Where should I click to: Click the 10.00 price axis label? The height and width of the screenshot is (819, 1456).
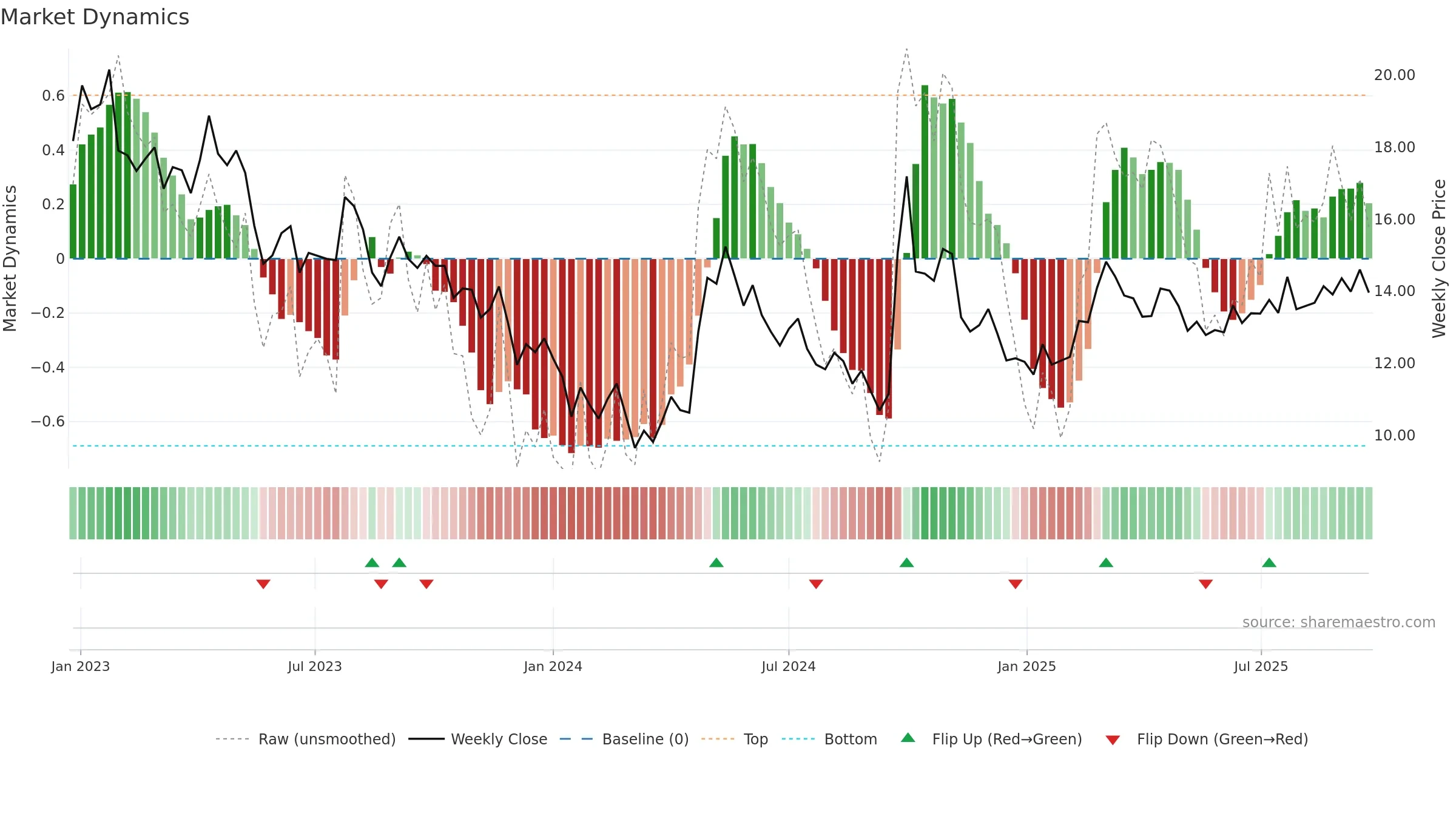pyautogui.click(x=1395, y=435)
